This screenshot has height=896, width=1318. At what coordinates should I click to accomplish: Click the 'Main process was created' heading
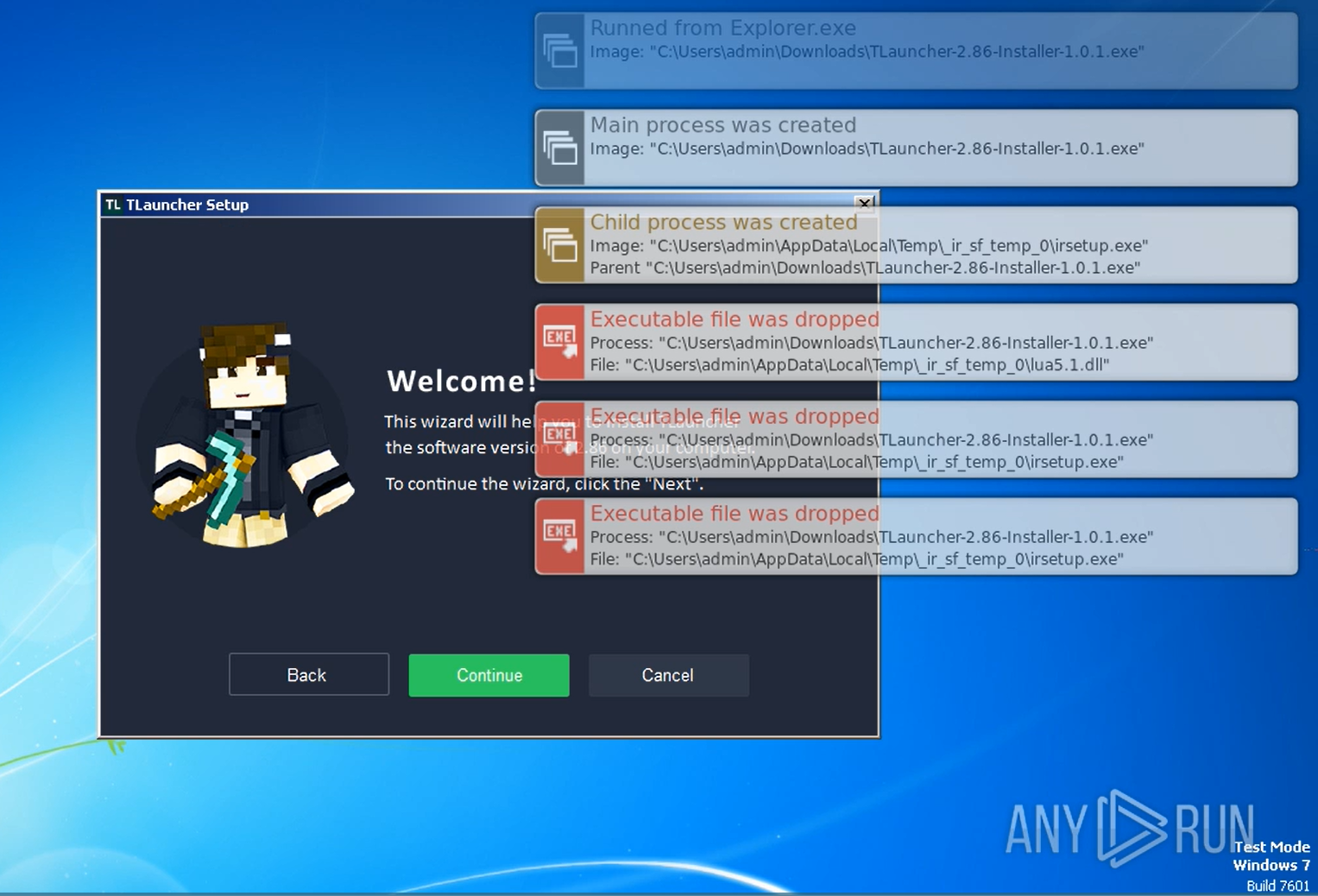(722, 125)
